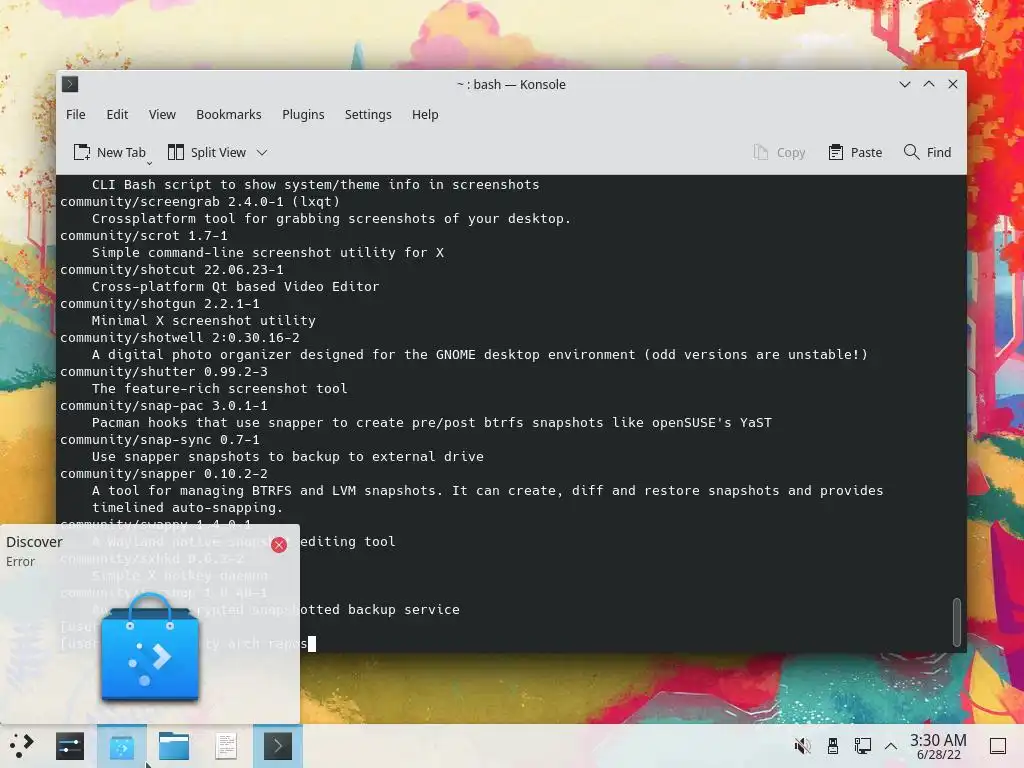Click the Paste toolbar button
Image resolution: width=1024 pixels, height=768 pixels.
click(855, 152)
